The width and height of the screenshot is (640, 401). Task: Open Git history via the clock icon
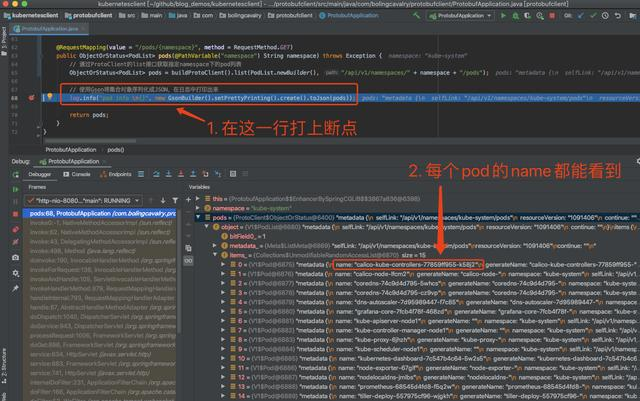[605, 16]
